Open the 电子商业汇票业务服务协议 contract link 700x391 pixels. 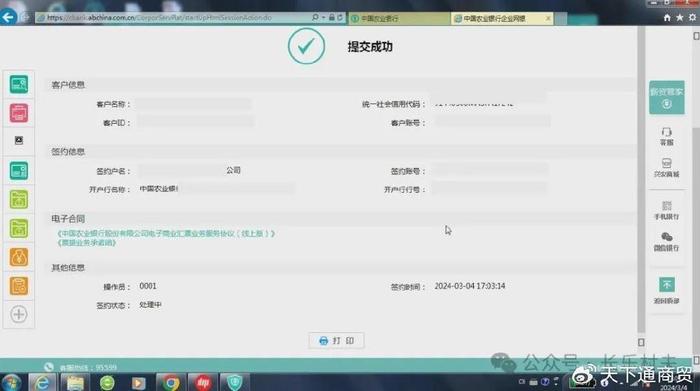click(166, 233)
